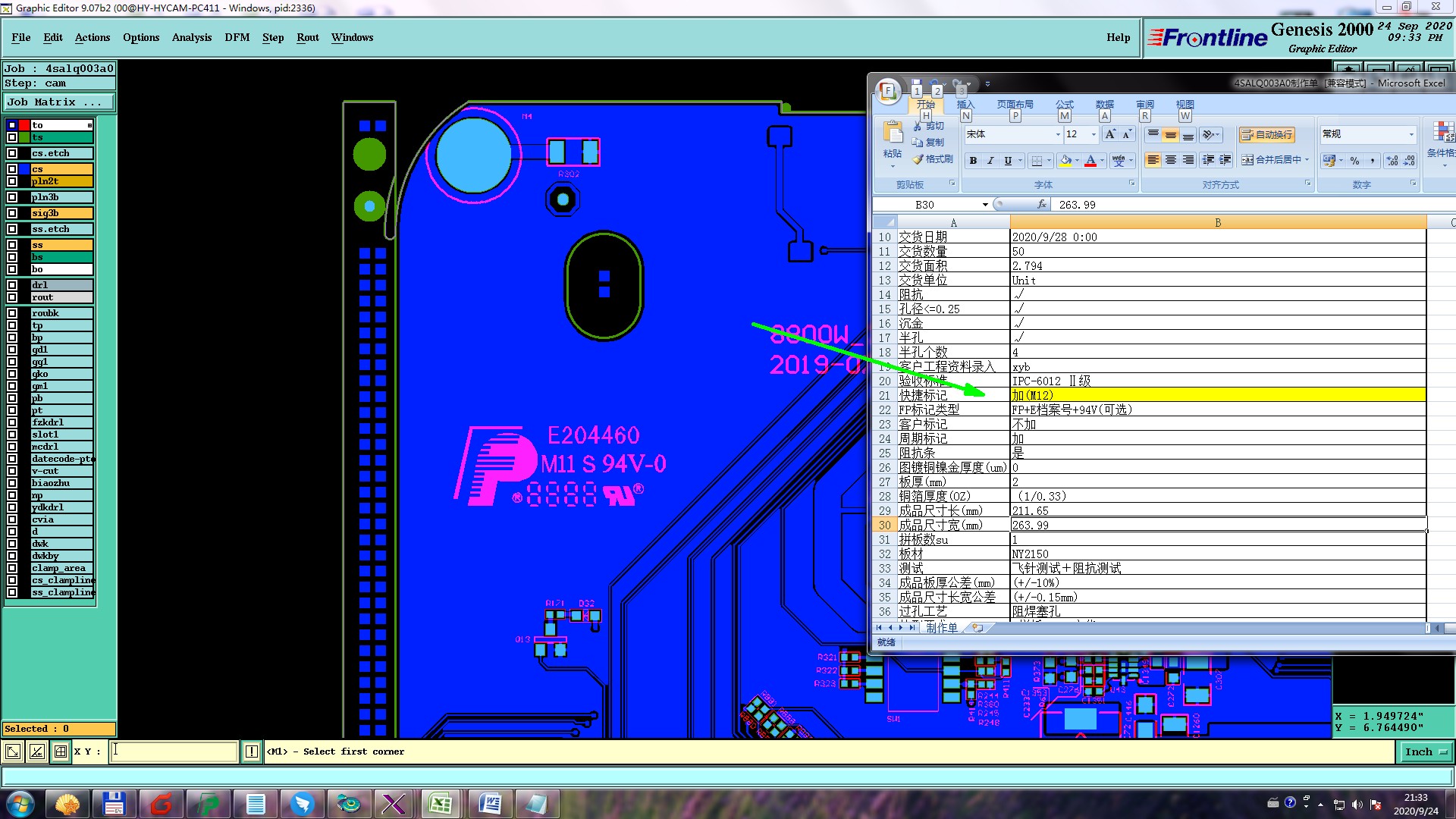Toggle checkbox for the drl layer
The image size is (1456, 819).
(12, 285)
